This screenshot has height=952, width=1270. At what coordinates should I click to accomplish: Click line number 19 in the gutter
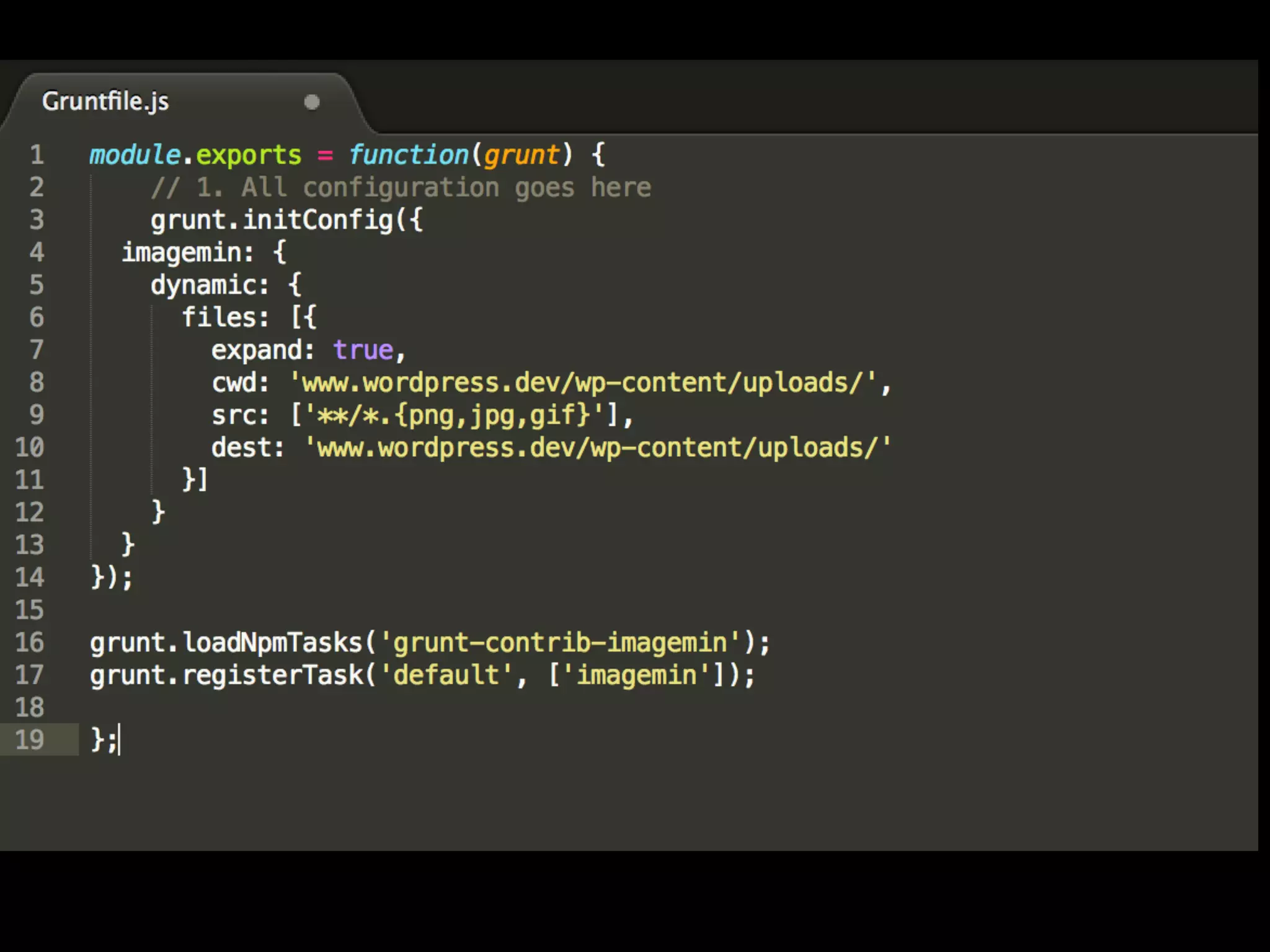(30, 740)
